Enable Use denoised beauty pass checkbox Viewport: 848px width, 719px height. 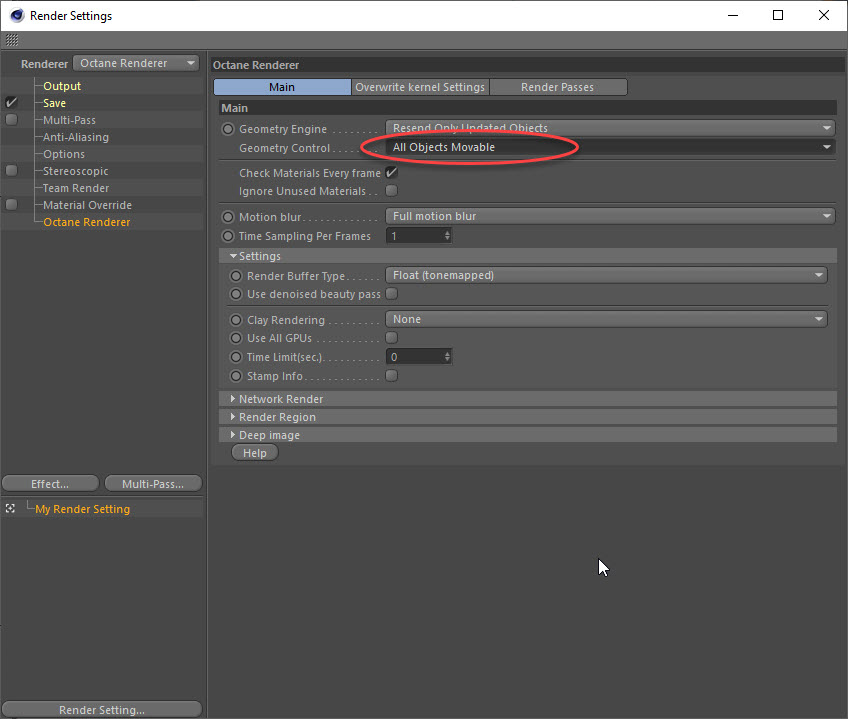coord(392,293)
